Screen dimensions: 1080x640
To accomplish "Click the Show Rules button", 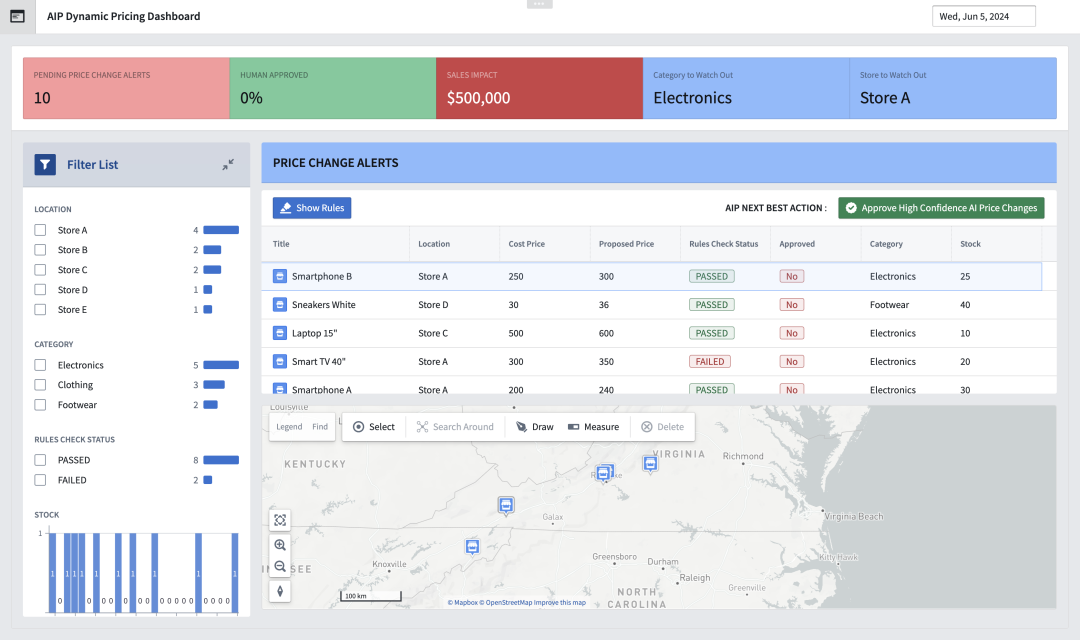I will 312,208.
